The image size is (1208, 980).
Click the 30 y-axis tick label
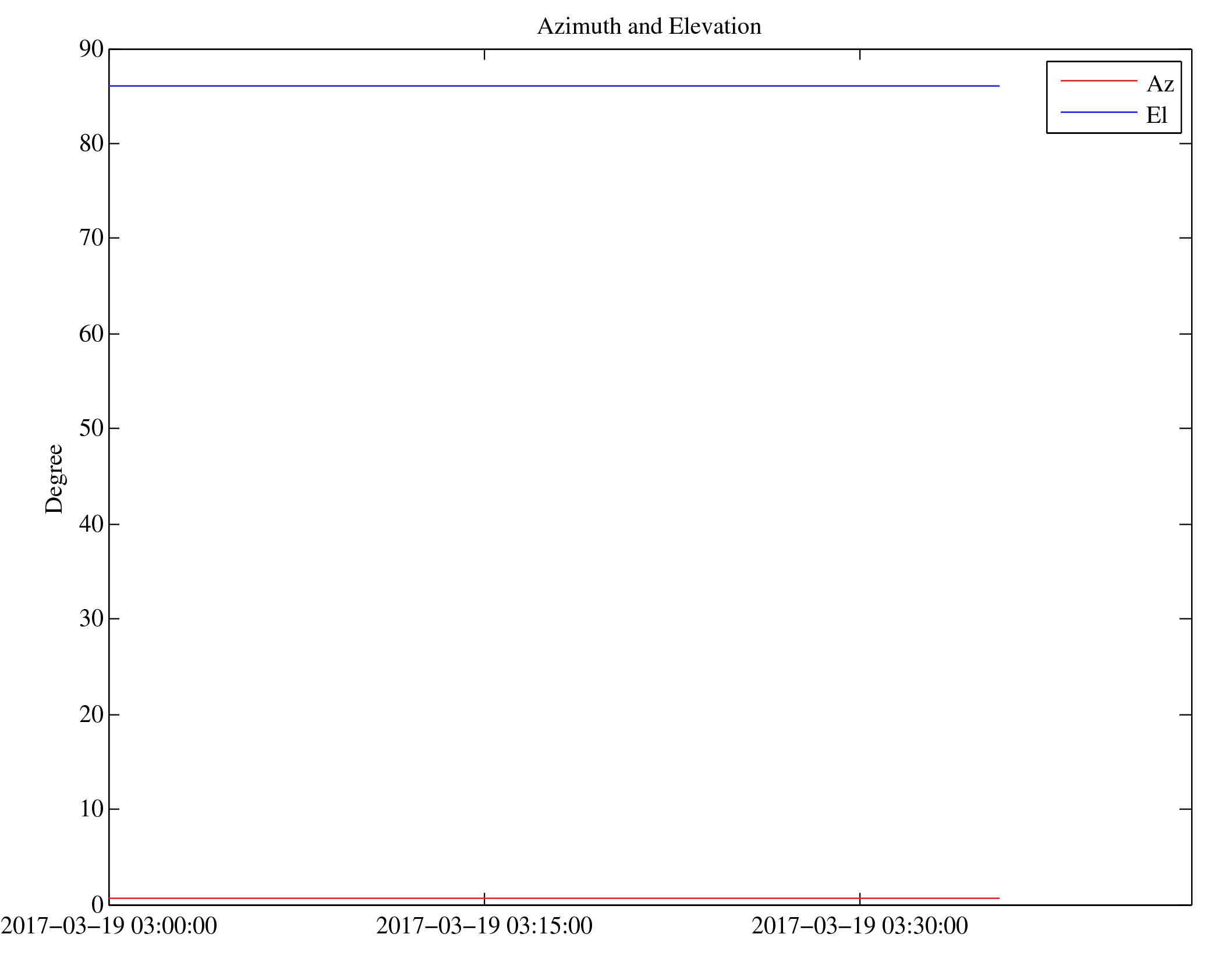[91, 618]
